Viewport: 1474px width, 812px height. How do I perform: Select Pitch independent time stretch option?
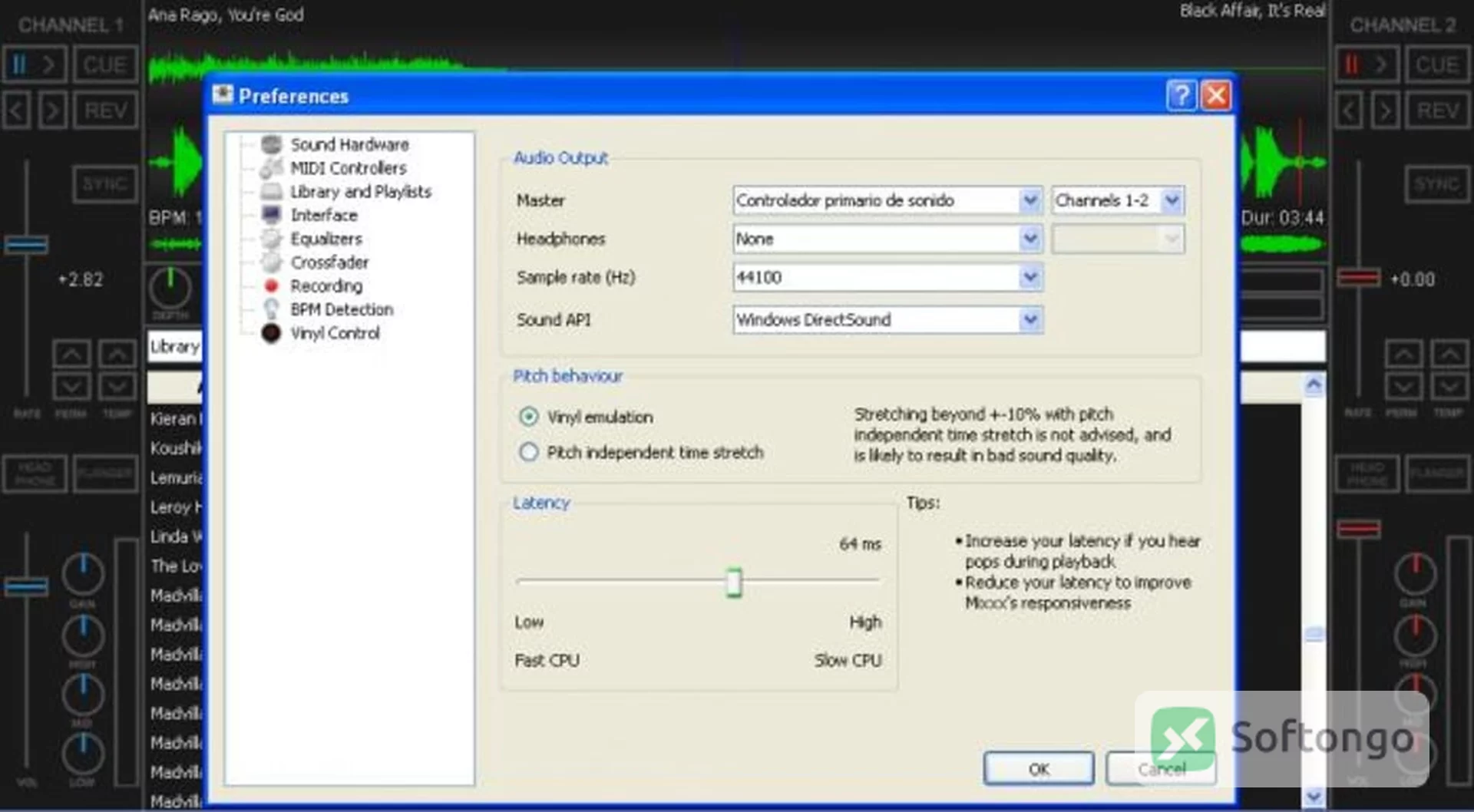click(528, 452)
